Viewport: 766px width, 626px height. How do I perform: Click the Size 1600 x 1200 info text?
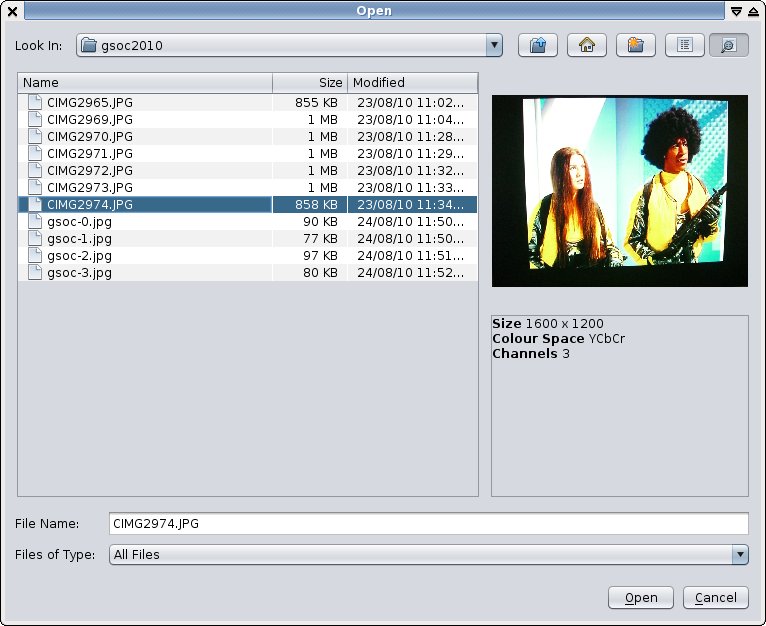(x=548, y=324)
